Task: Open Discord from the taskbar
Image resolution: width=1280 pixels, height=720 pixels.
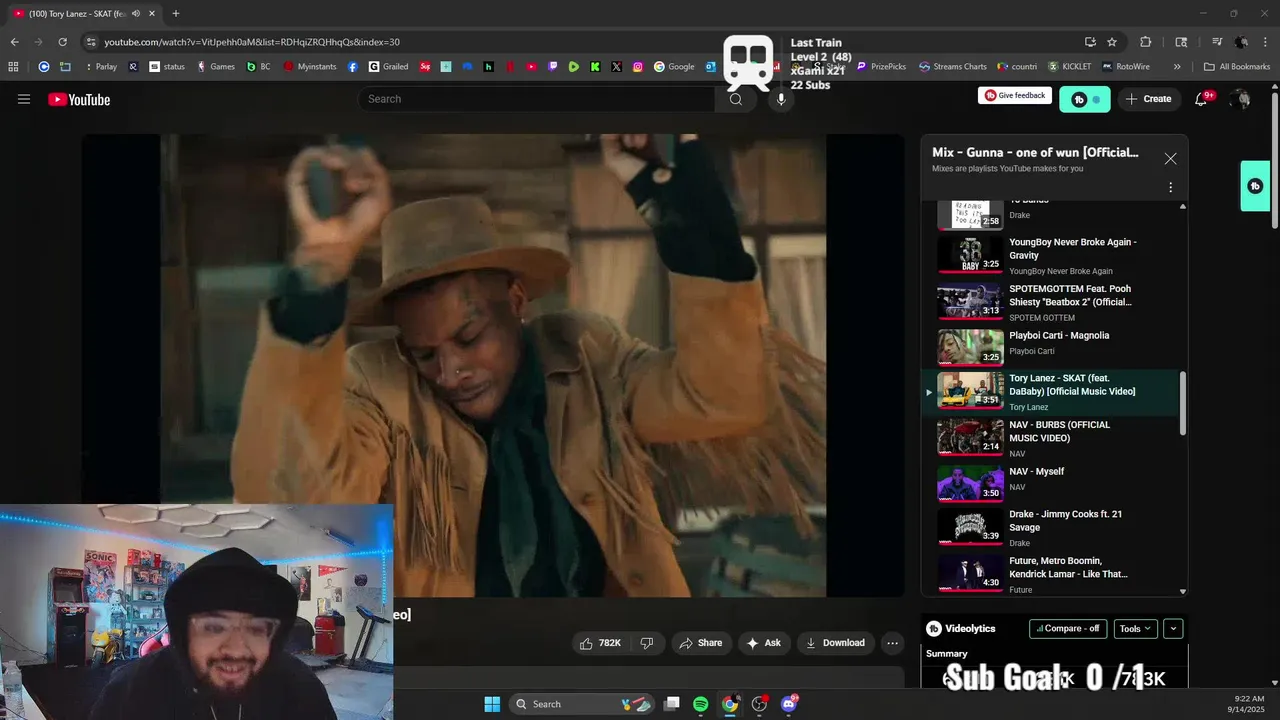Action: tap(789, 704)
